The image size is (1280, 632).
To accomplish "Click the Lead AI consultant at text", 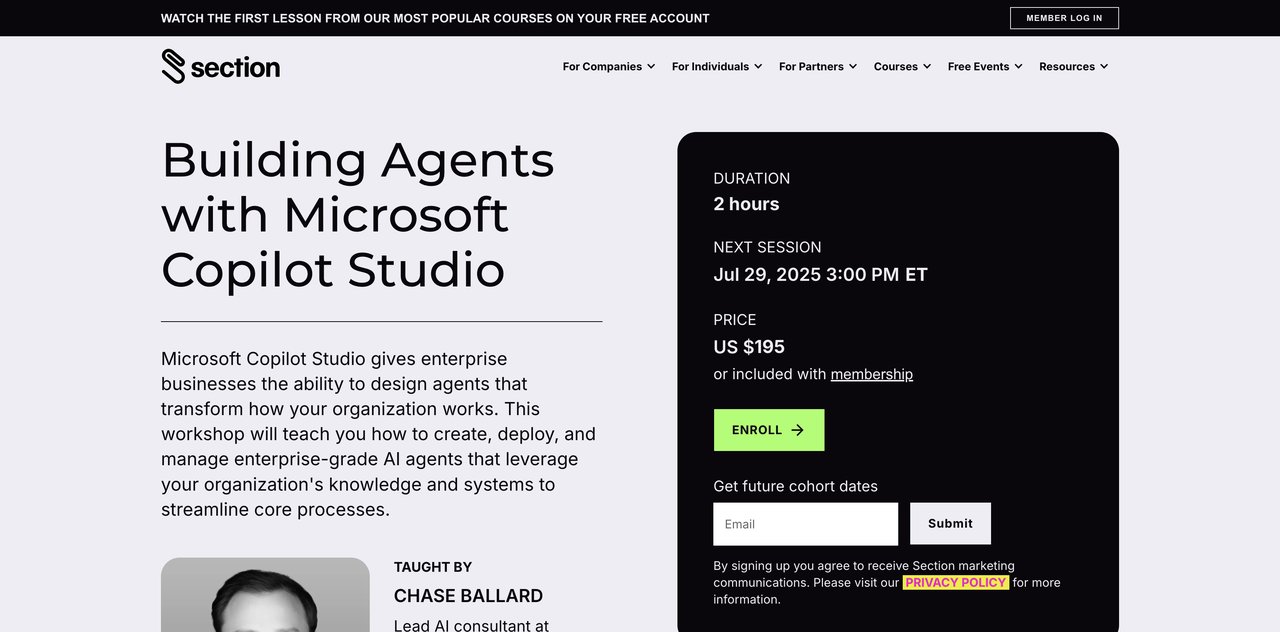I will (471, 626).
